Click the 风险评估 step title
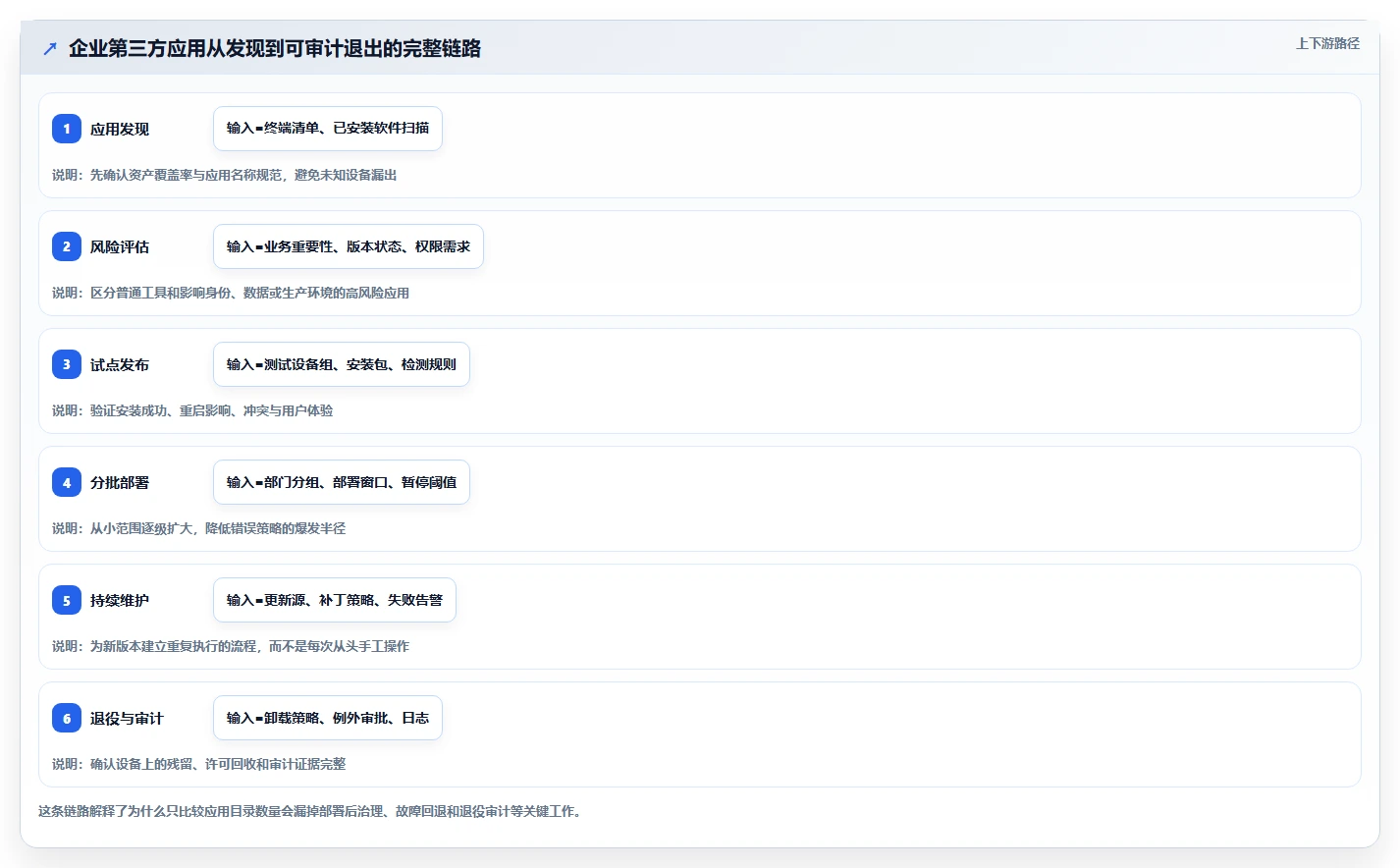The image size is (1400, 868). [120, 246]
